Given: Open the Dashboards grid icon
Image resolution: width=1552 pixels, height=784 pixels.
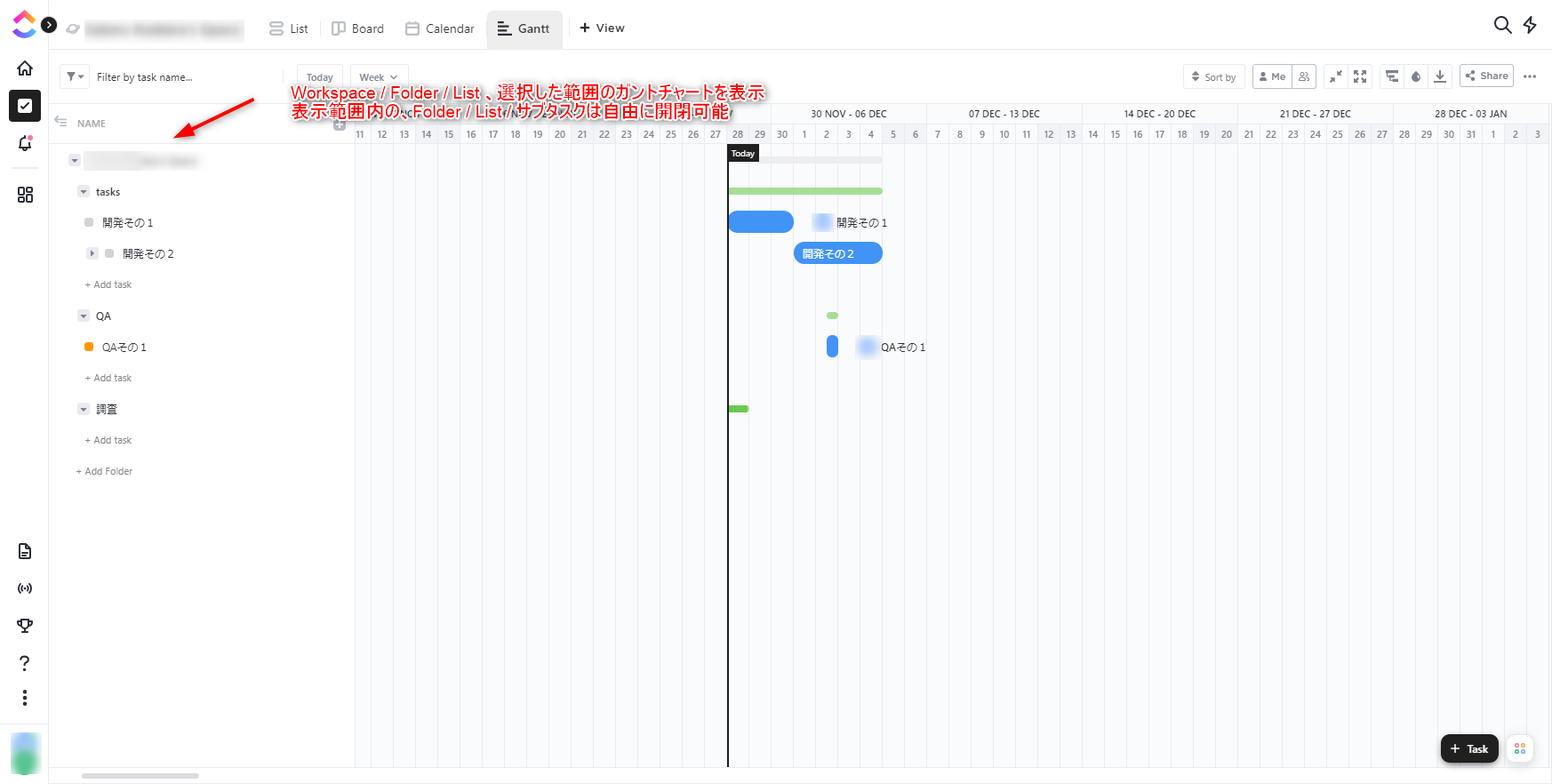Looking at the screenshot, I should [x=25, y=195].
